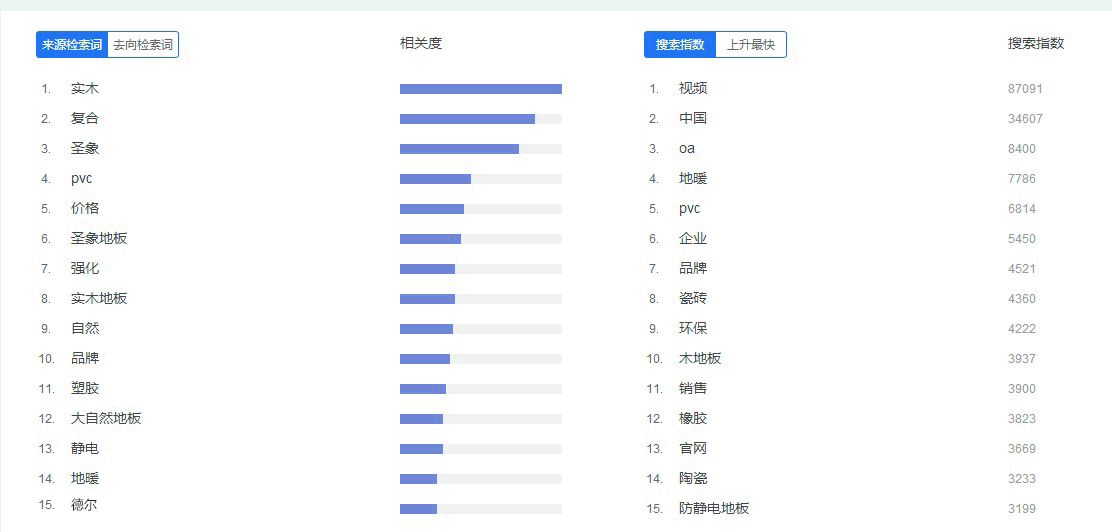
Task: Click the keyword 瓷砖
Action: point(693,299)
